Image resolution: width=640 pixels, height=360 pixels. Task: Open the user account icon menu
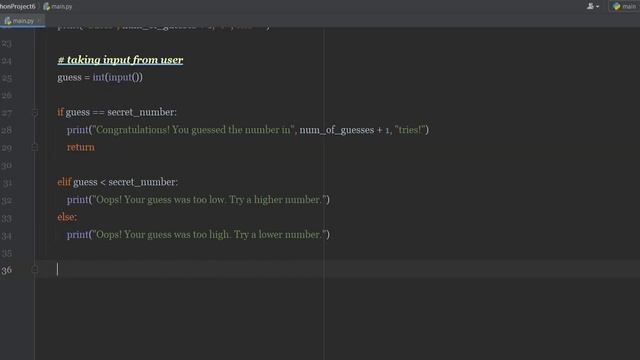coord(593,6)
